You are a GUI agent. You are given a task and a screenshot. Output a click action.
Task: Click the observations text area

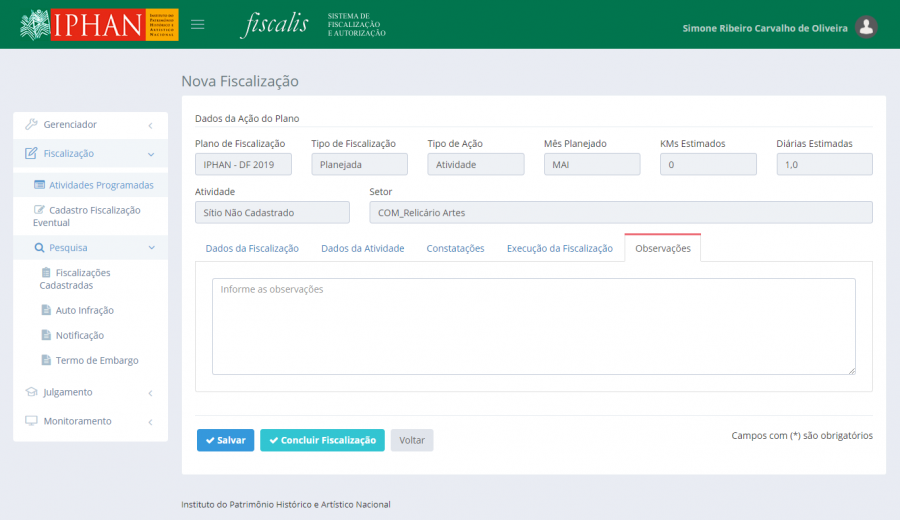533,326
